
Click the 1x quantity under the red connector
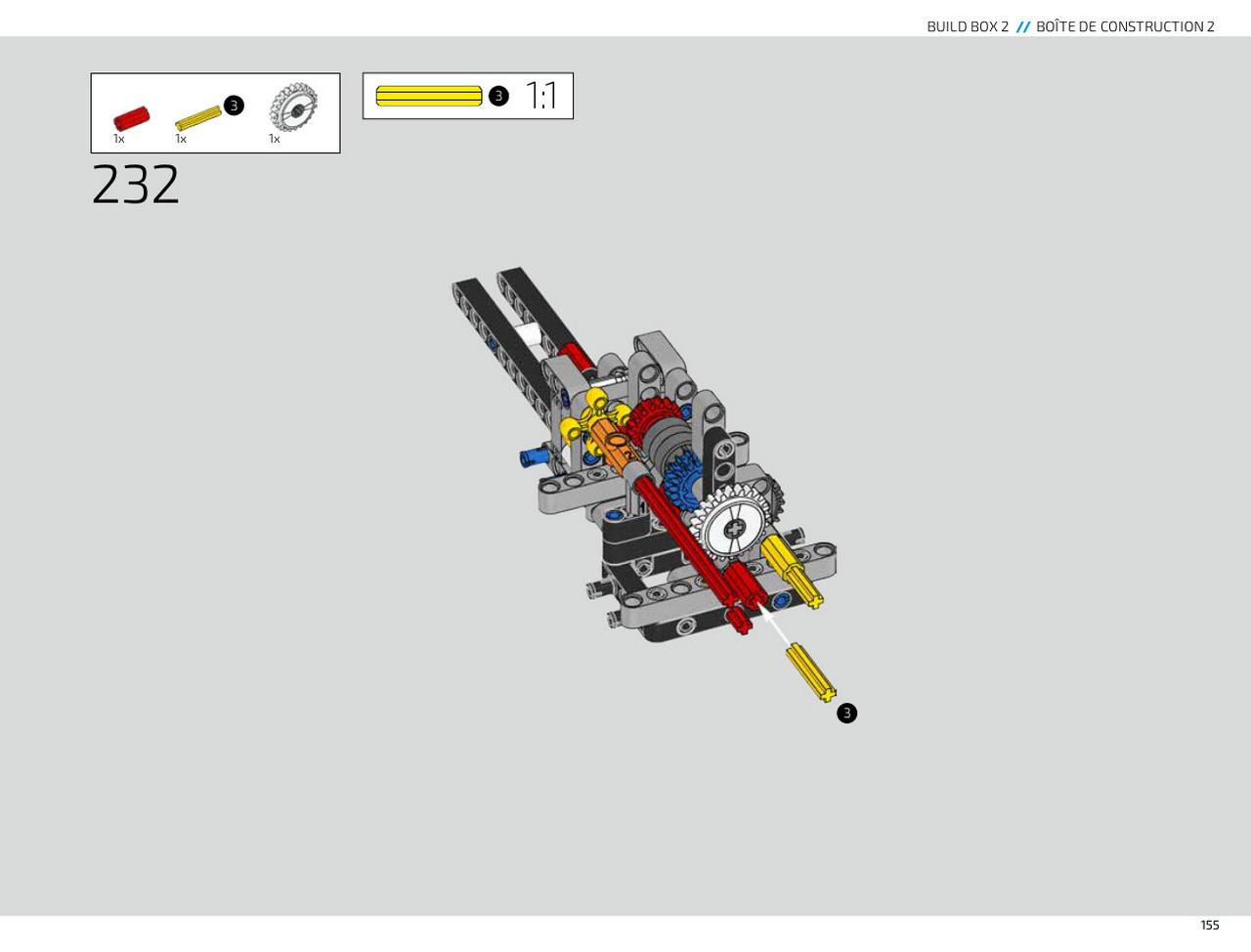click(118, 139)
